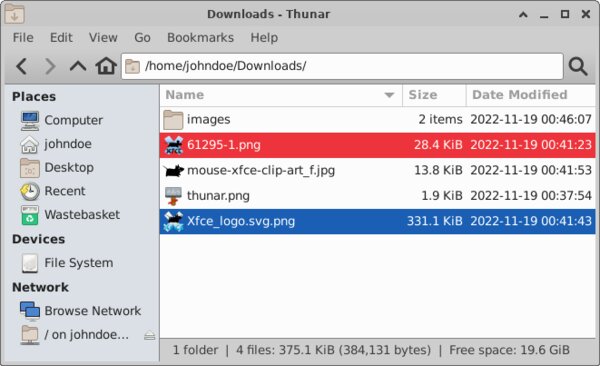The width and height of the screenshot is (600, 366).
Task: Click the Browse Network monitors icon
Action: [29, 311]
